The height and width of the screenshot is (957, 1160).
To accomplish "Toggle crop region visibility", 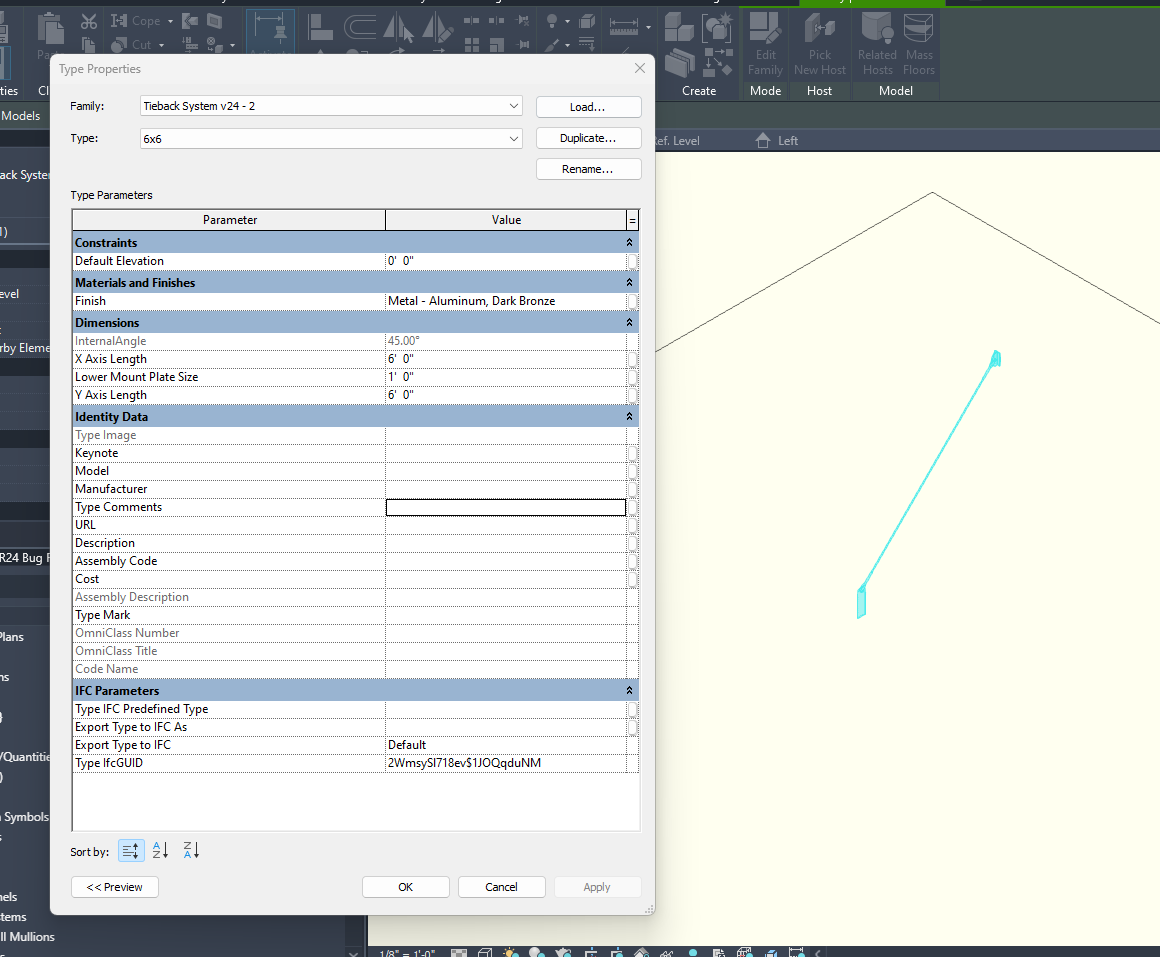I will click(617, 951).
